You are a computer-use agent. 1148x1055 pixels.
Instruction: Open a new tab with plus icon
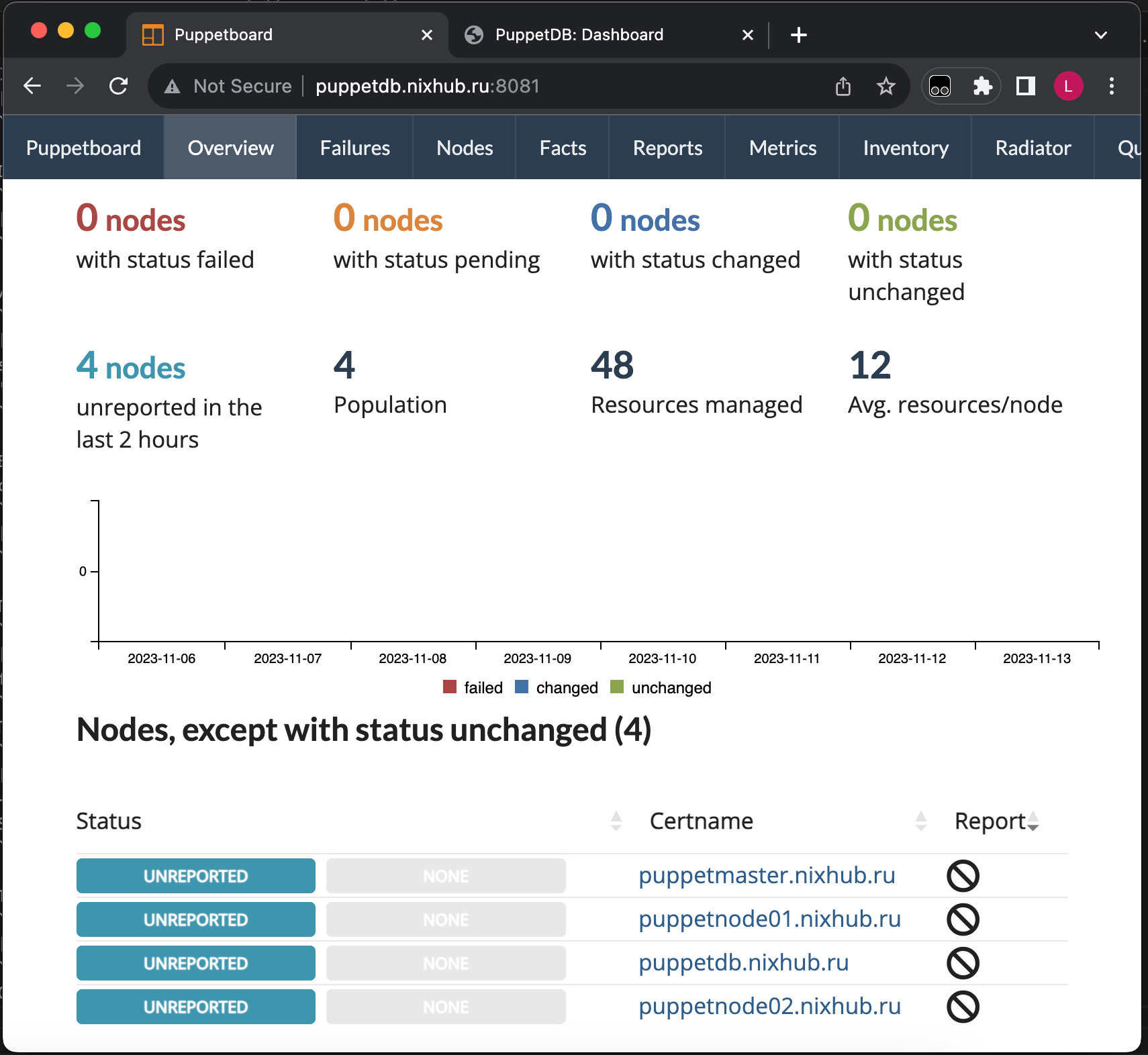[799, 35]
